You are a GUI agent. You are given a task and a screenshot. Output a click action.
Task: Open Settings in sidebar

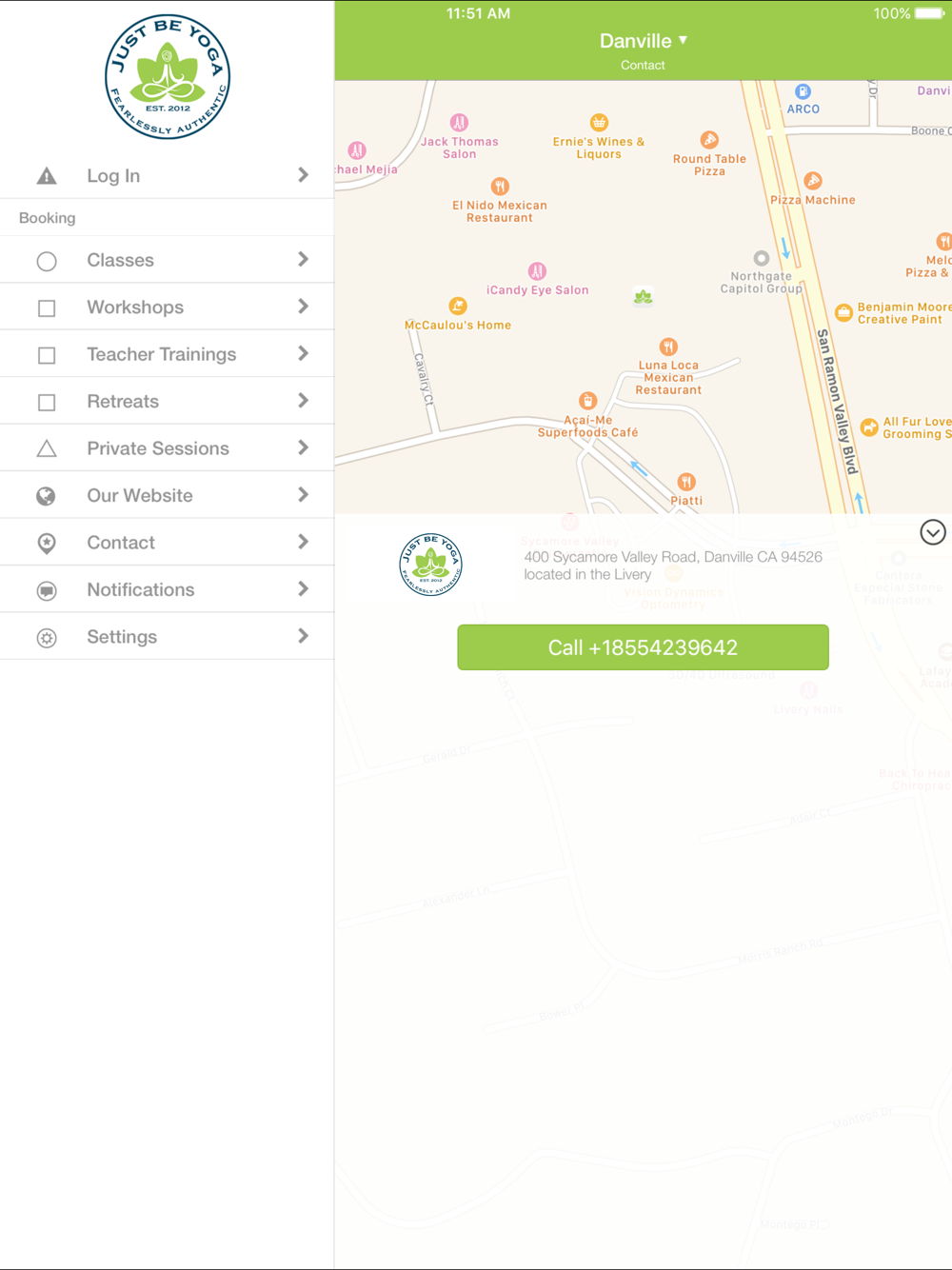167,637
